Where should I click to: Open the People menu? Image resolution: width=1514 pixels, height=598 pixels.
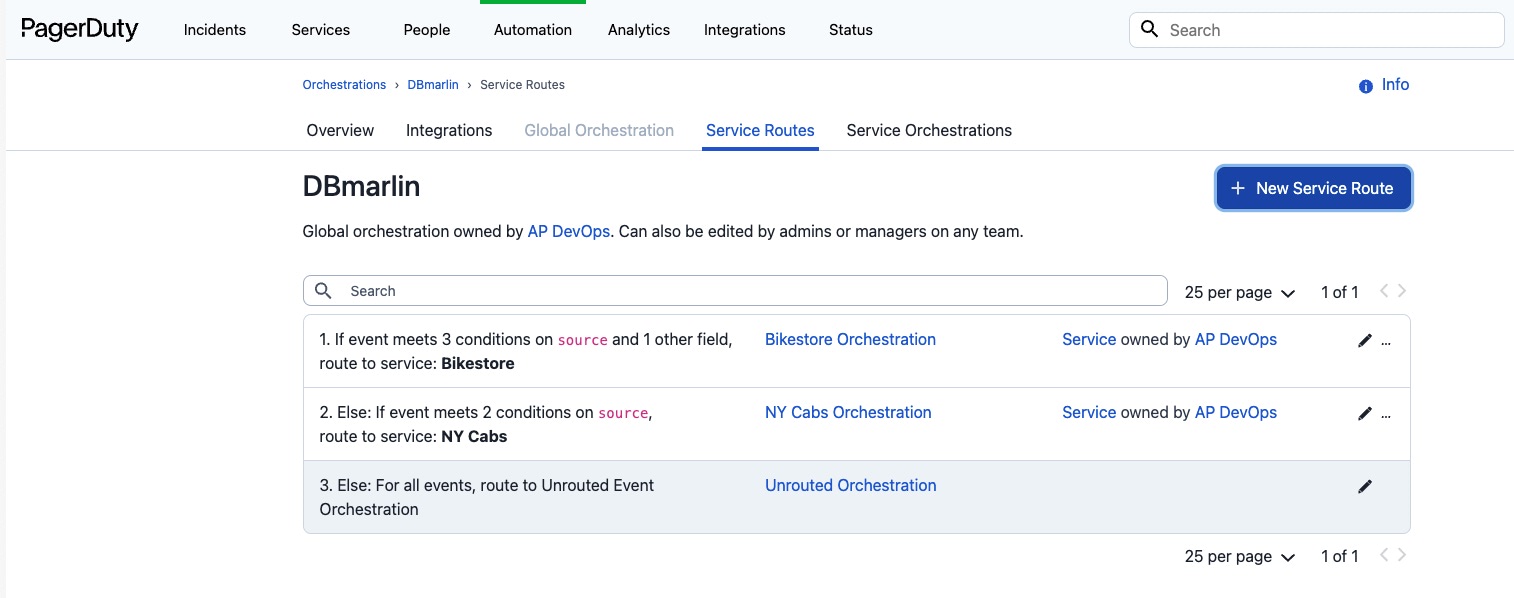(x=427, y=30)
